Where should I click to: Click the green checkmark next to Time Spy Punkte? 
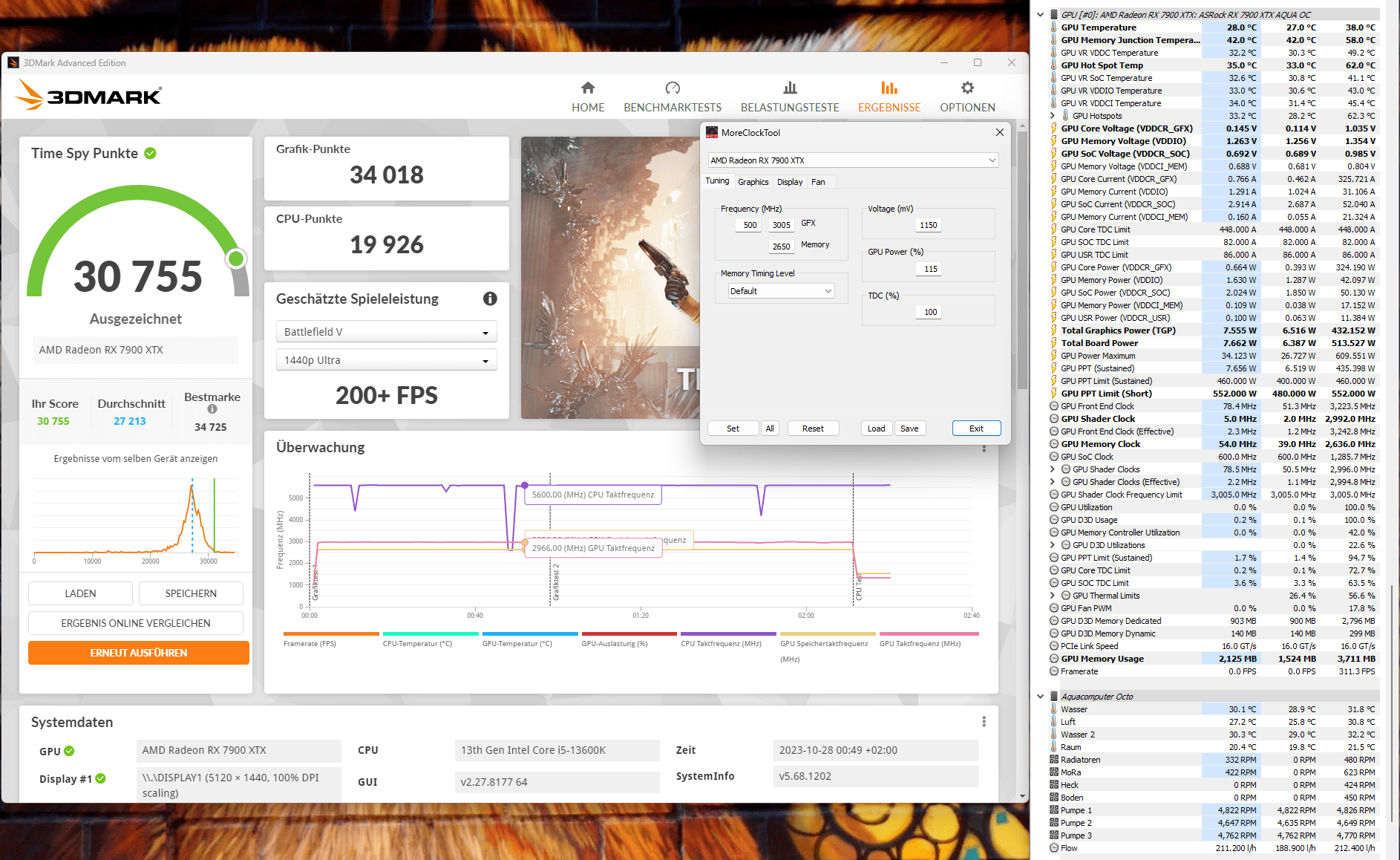click(x=150, y=153)
